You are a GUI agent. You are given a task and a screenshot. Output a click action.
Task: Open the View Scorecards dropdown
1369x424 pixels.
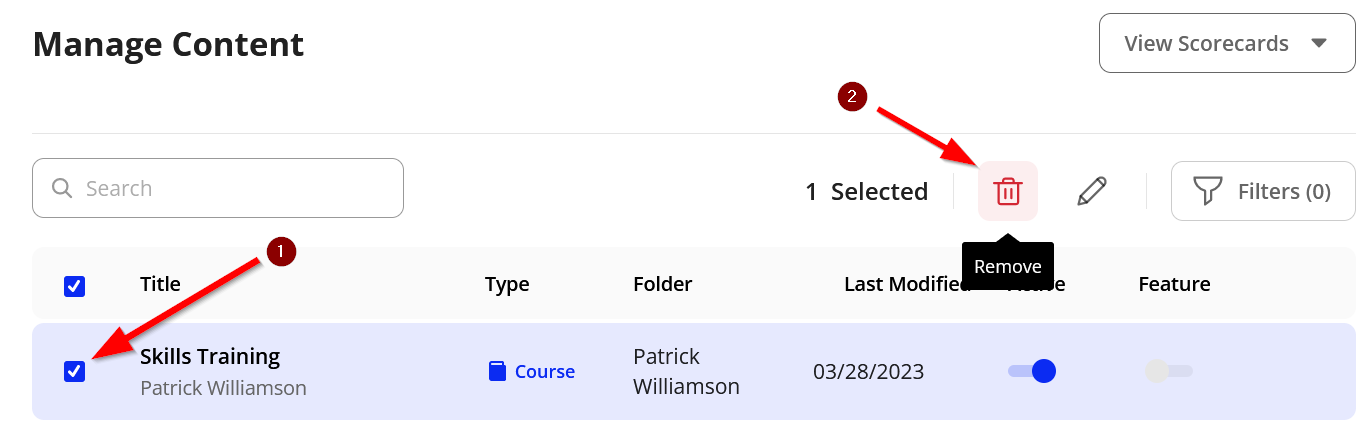1206,43
